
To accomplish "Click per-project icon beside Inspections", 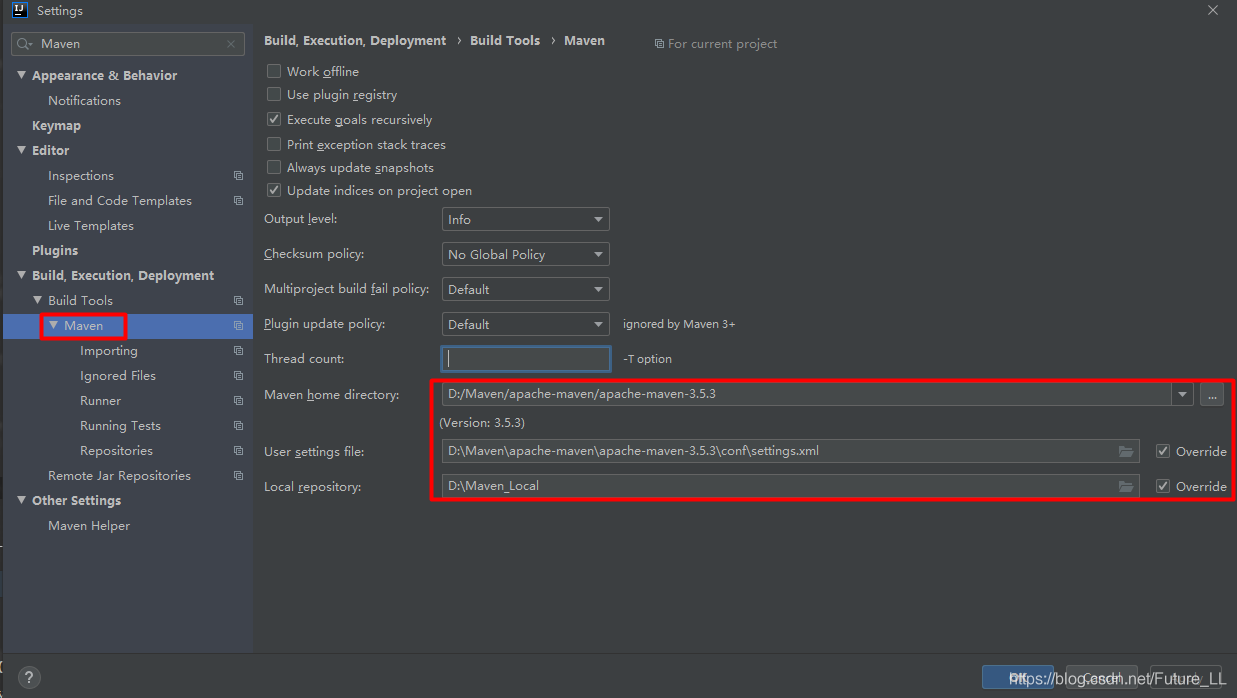I will click(x=238, y=175).
